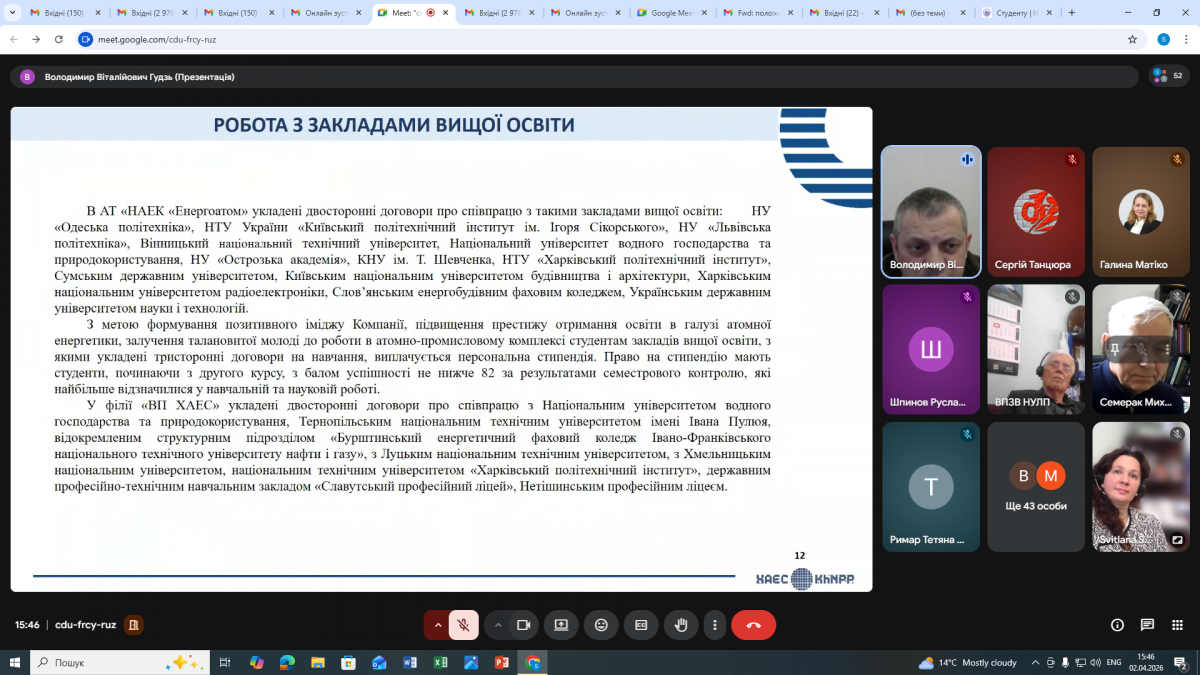The image size is (1200, 675).
Task: Show hidden tray icons chevron
Action: (1037, 662)
